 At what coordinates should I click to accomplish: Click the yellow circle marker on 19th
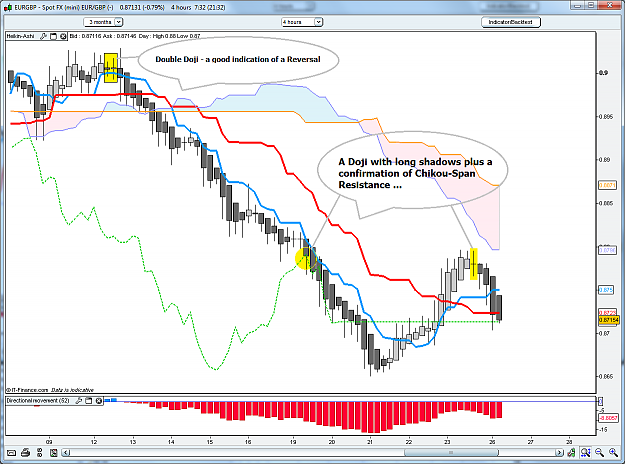(x=306, y=258)
